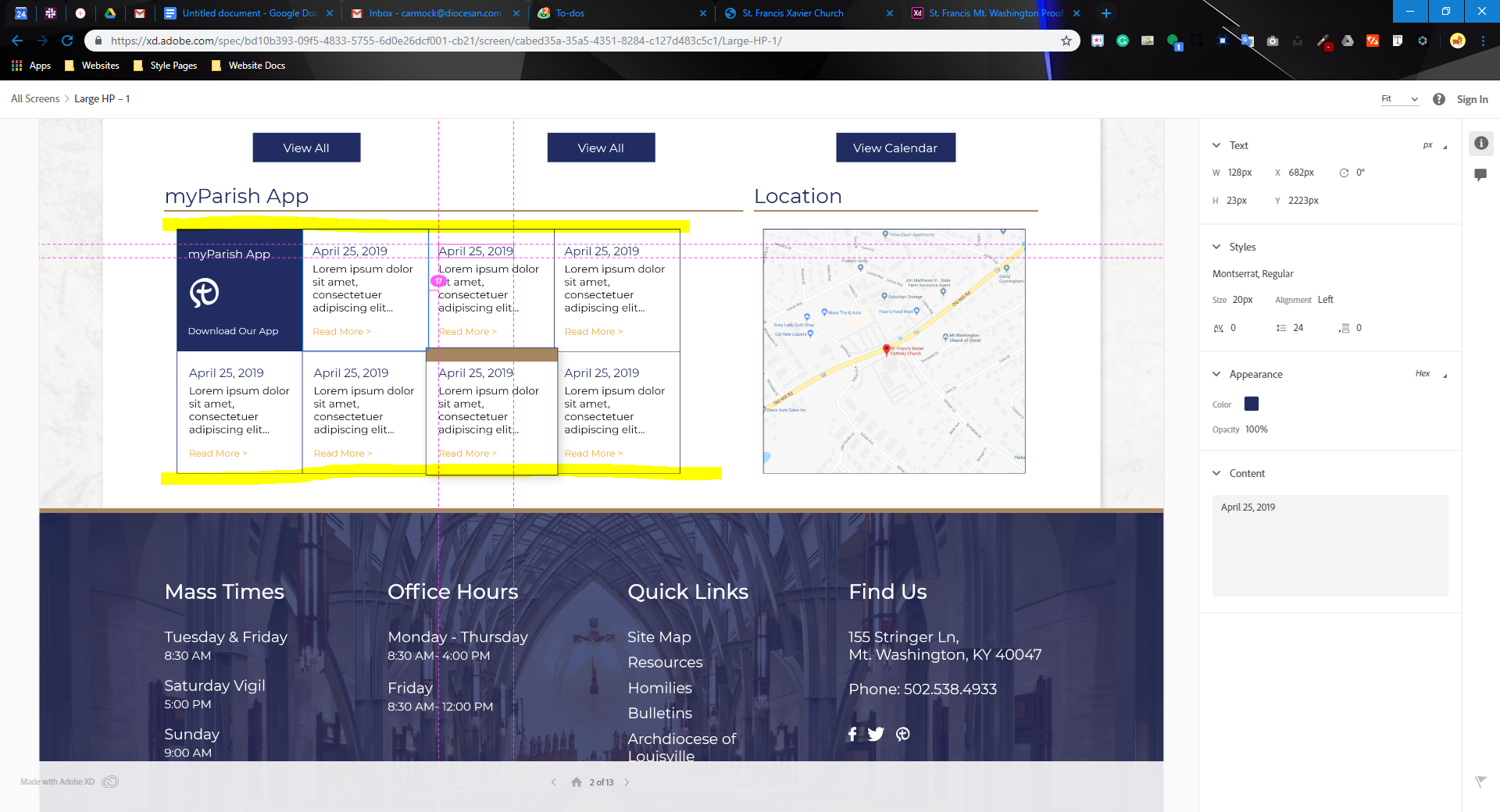Click the Facebook icon under Find Us

(x=852, y=734)
